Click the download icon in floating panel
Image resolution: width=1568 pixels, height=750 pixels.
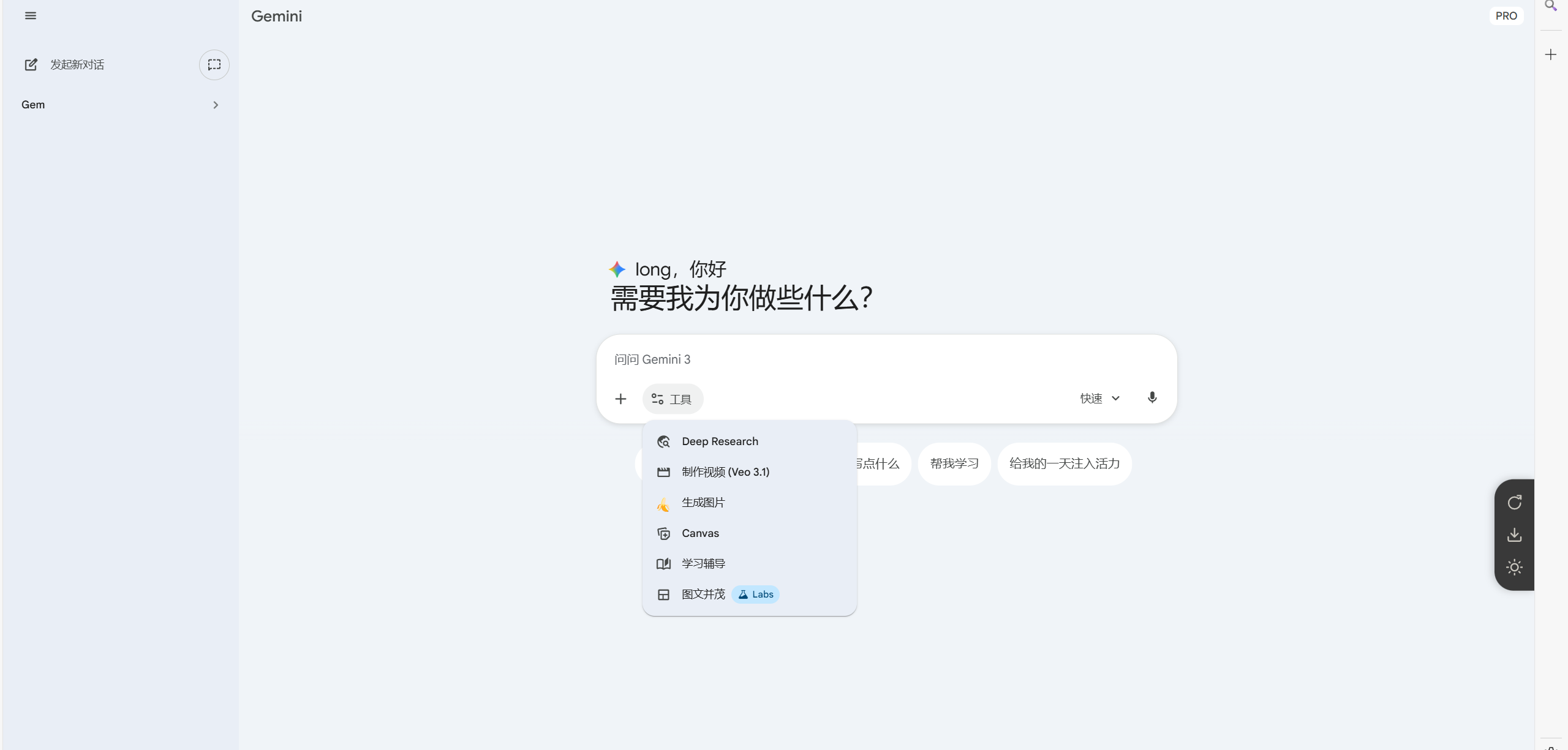pos(1514,535)
